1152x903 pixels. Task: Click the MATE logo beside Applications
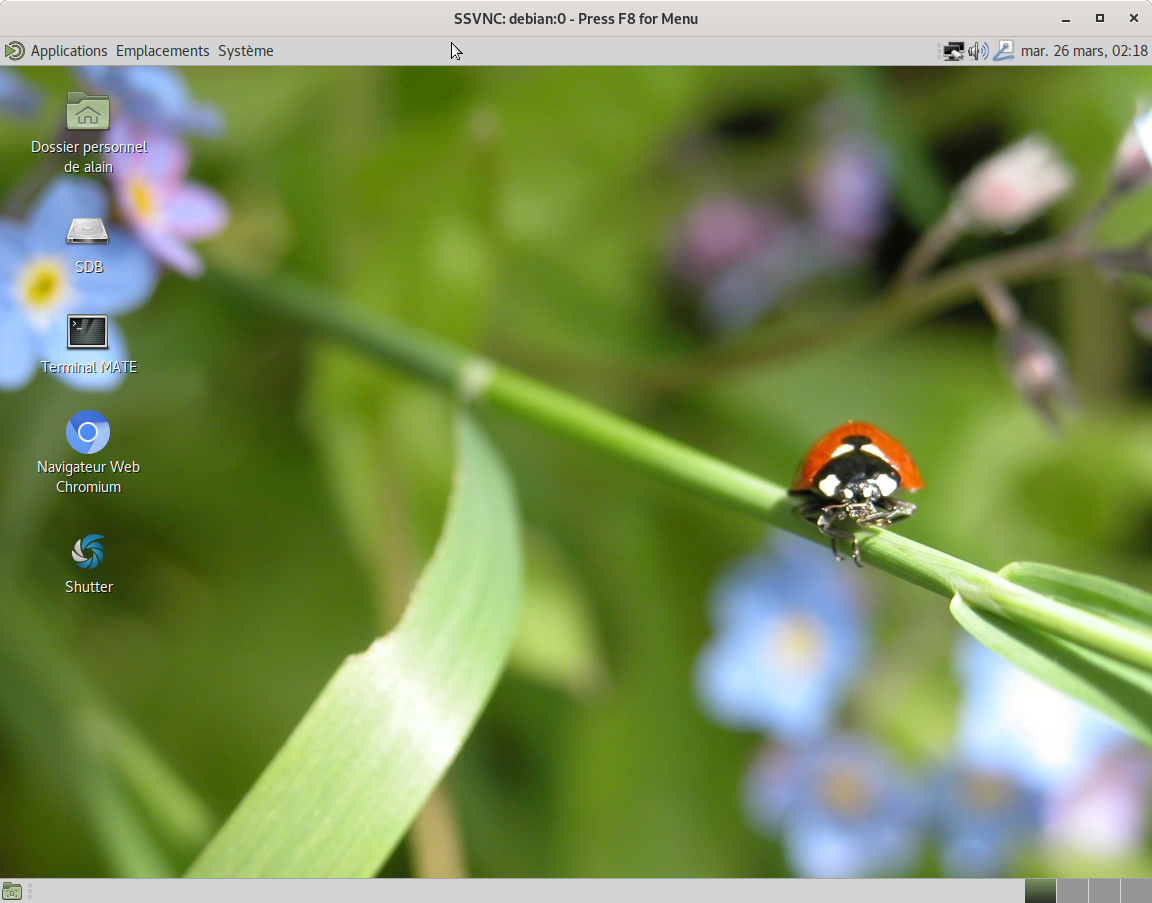click(14, 51)
